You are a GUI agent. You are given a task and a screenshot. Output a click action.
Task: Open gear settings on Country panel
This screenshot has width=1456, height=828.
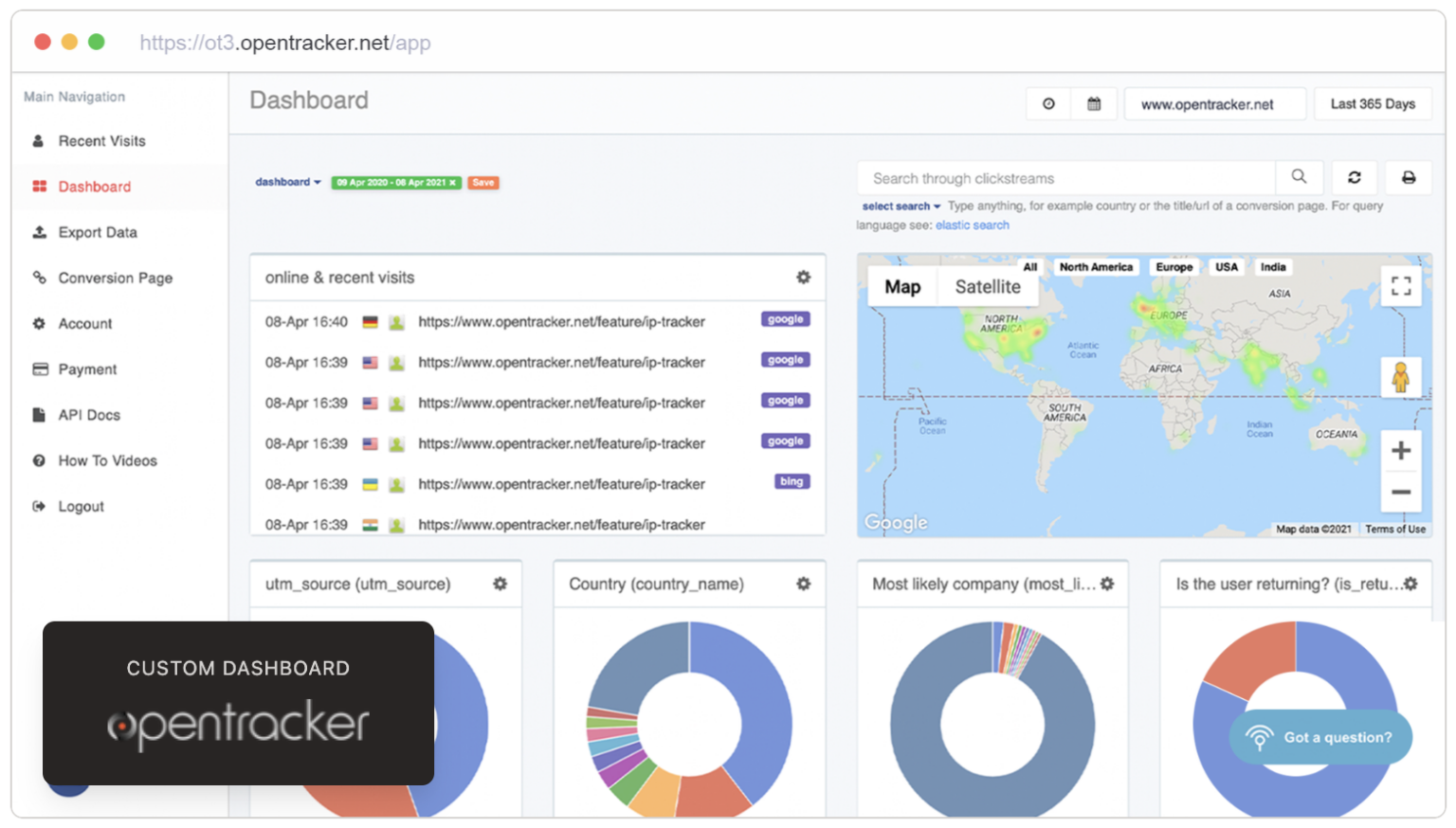803,585
